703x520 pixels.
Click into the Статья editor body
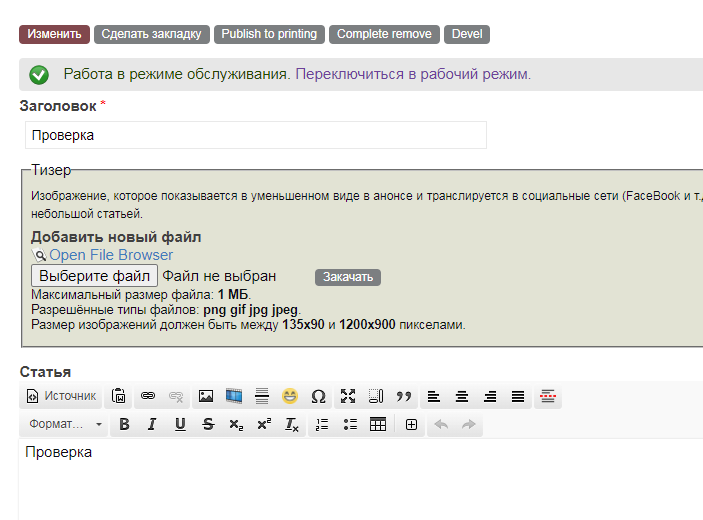(361, 480)
